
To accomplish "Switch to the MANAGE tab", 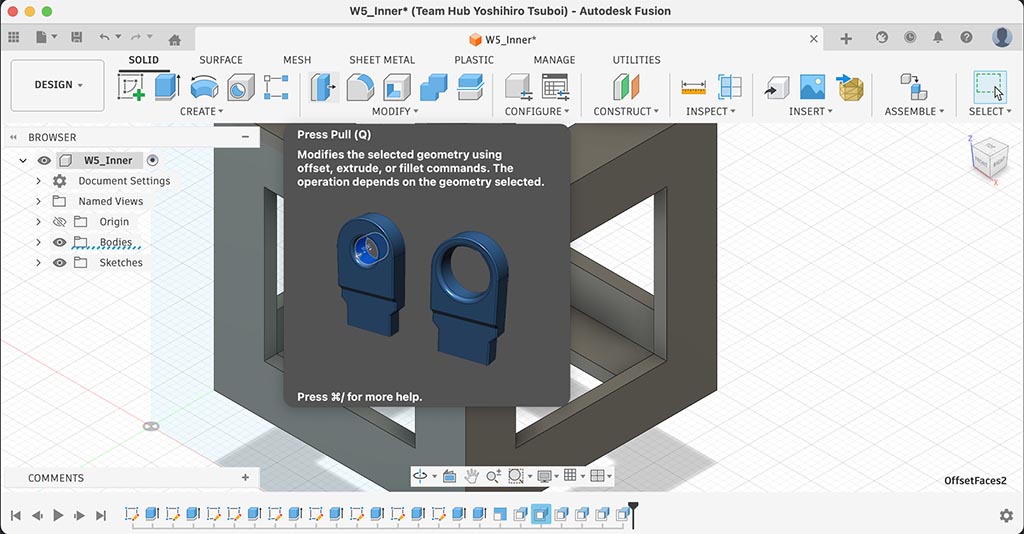I will (554, 60).
